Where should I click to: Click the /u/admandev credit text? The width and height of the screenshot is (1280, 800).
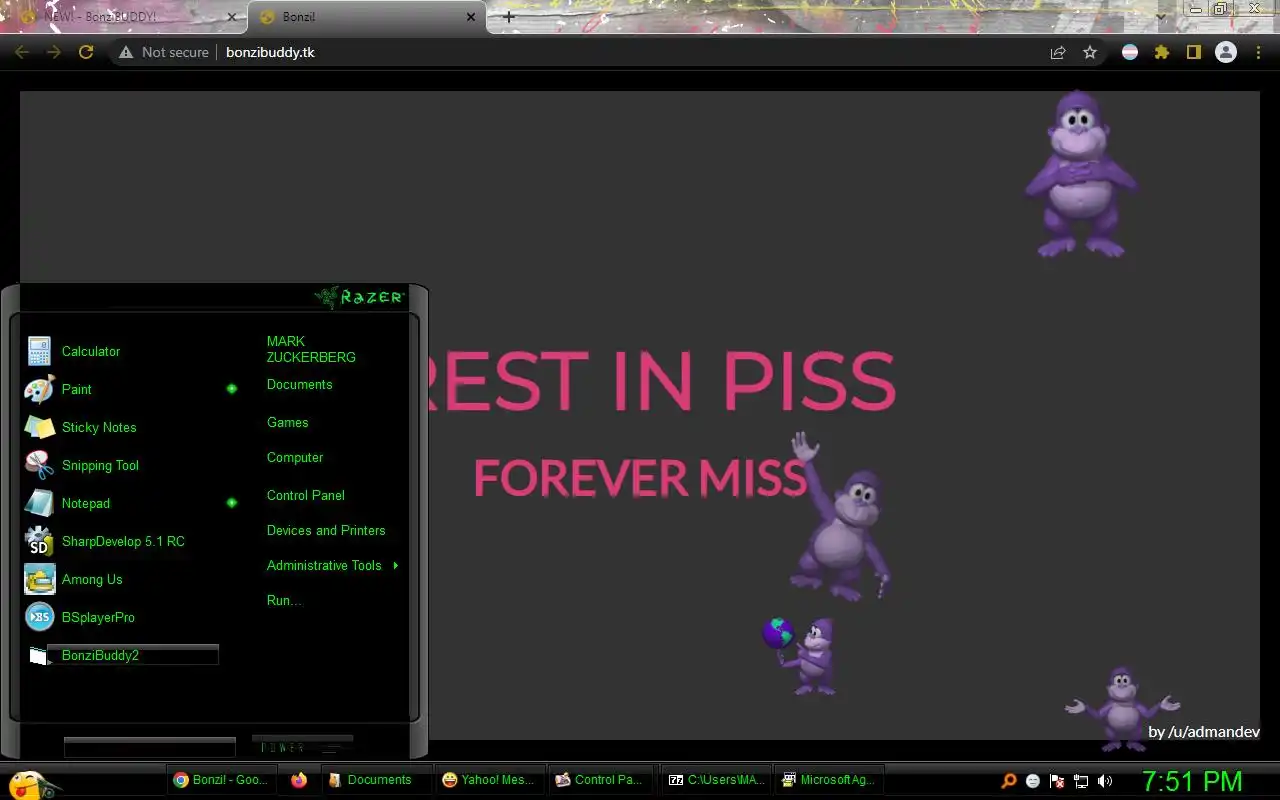pyautogui.click(x=1204, y=732)
